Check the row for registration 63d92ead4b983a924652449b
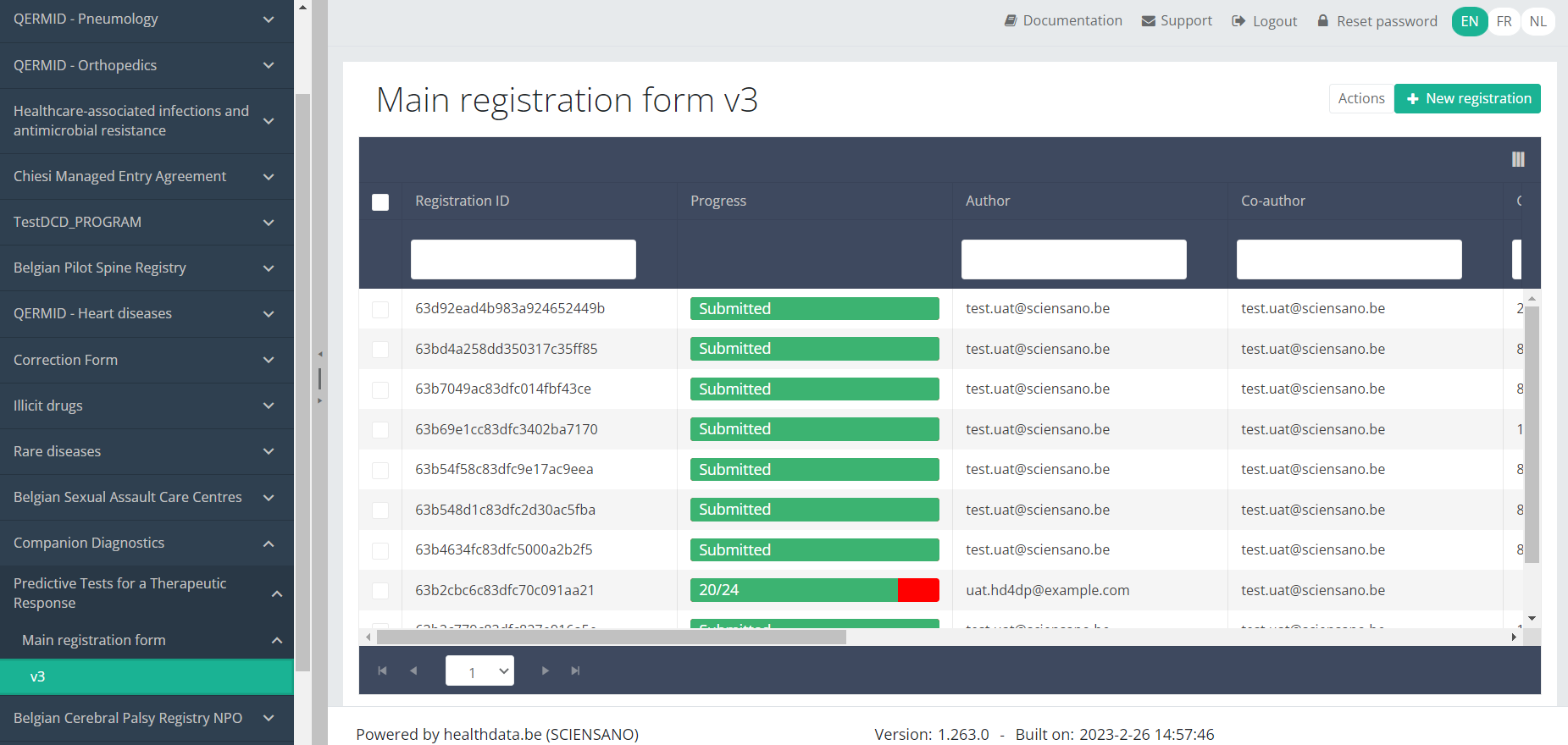1568x745 pixels. [380, 309]
